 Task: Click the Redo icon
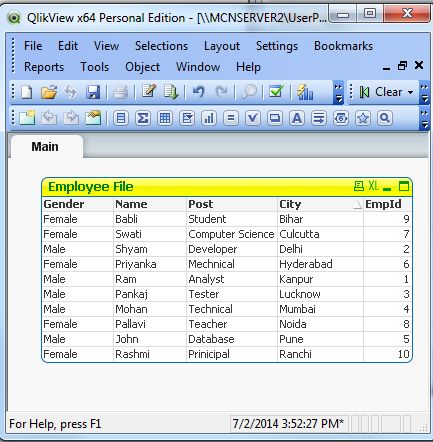pos(222,91)
